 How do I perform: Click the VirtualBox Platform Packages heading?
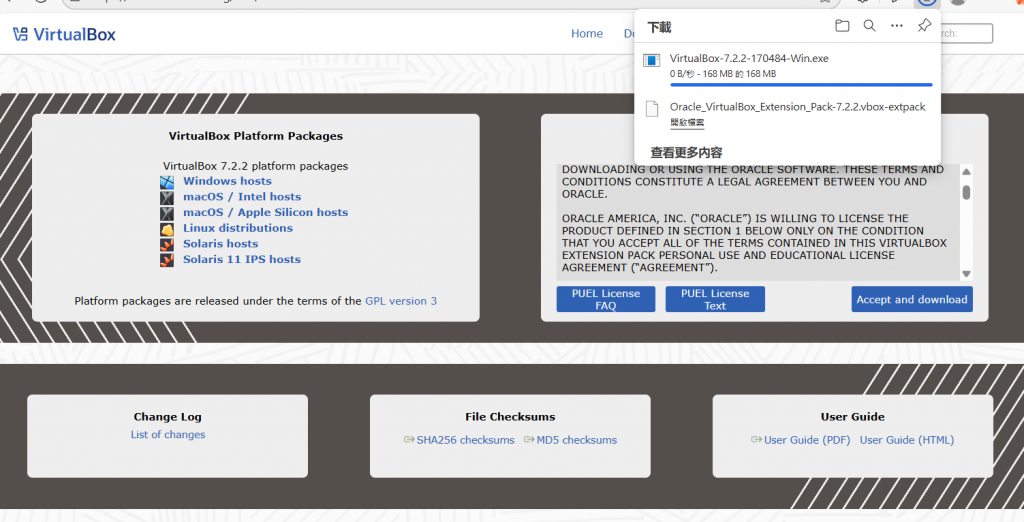255,136
